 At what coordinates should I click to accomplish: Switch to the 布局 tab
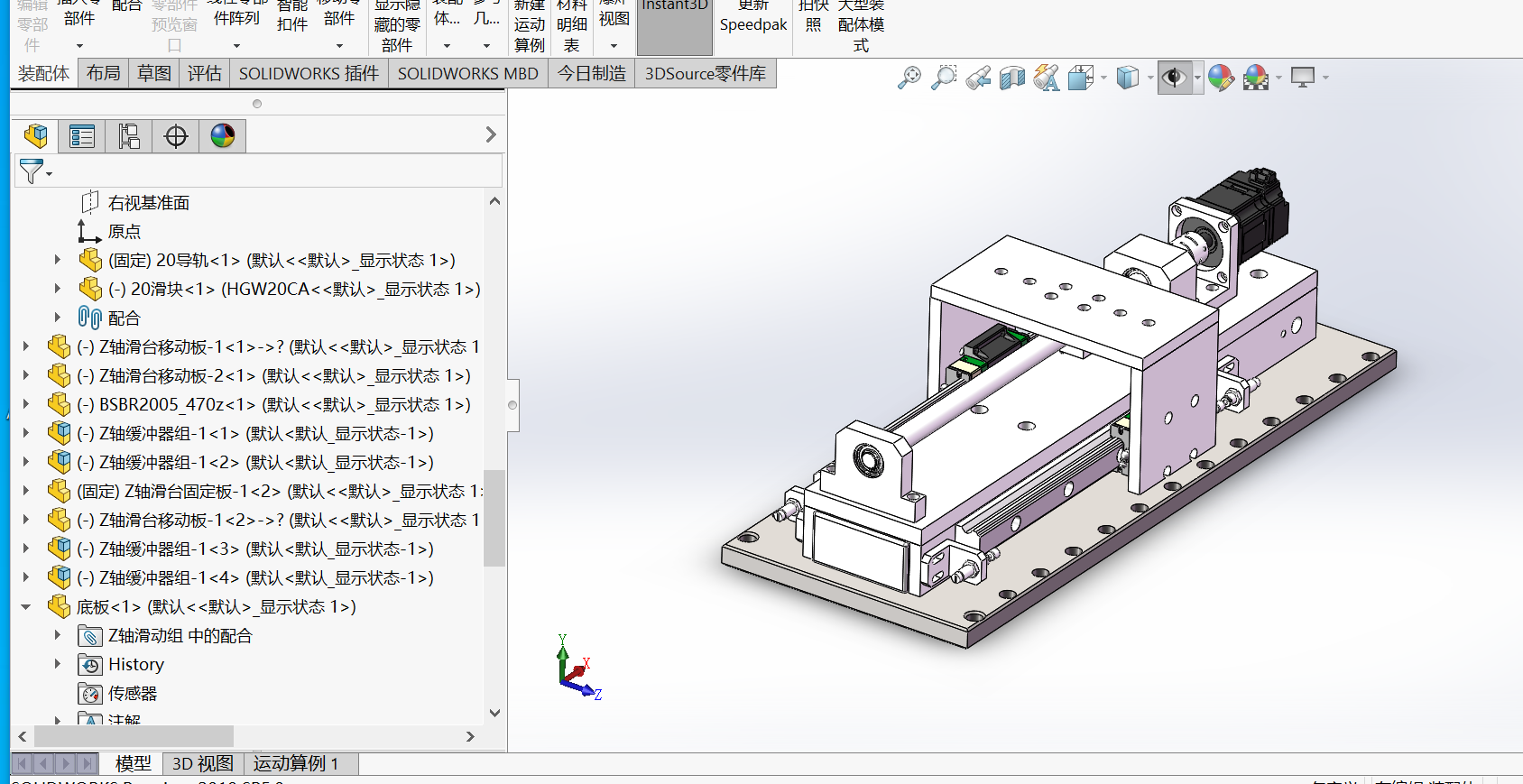point(104,73)
